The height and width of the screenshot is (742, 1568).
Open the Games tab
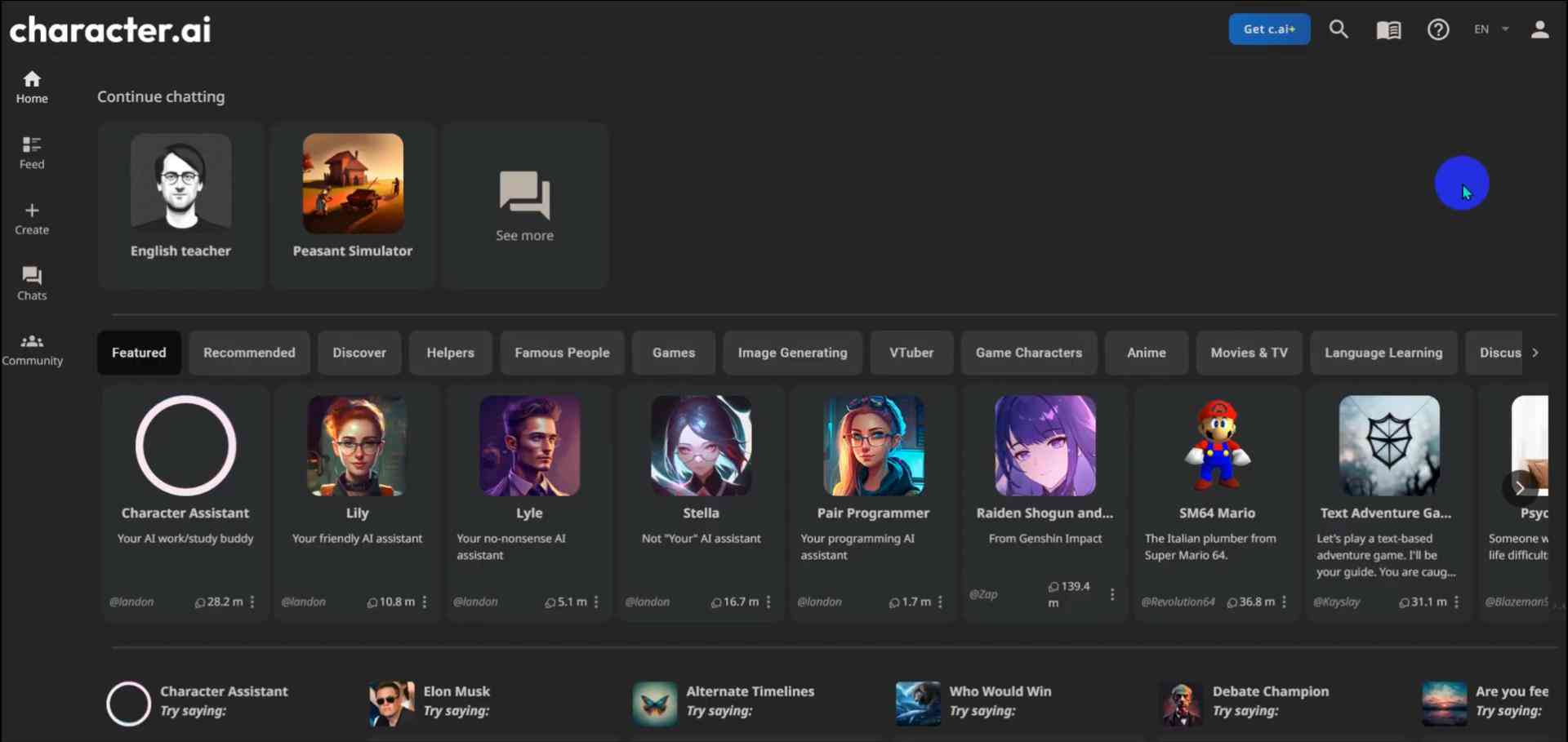674,353
